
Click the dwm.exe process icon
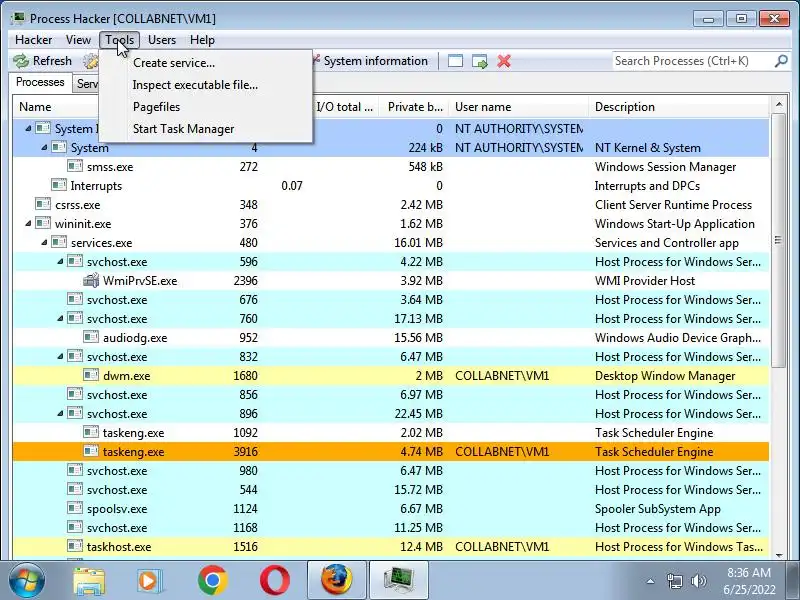(91, 376)
